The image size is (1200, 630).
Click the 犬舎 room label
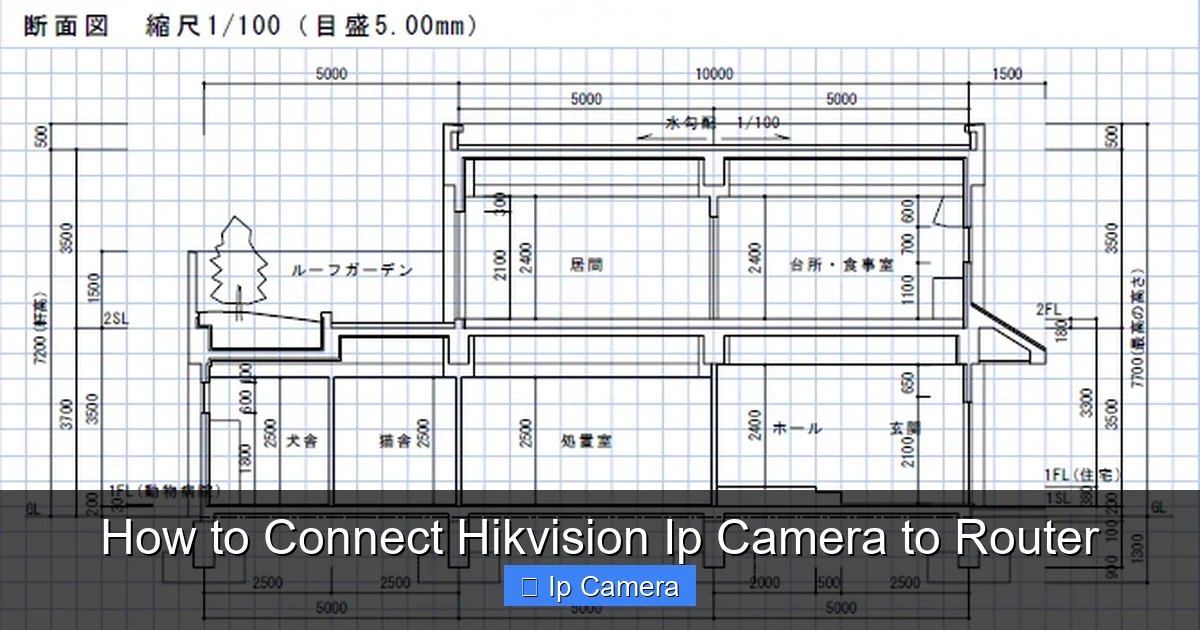302,440
